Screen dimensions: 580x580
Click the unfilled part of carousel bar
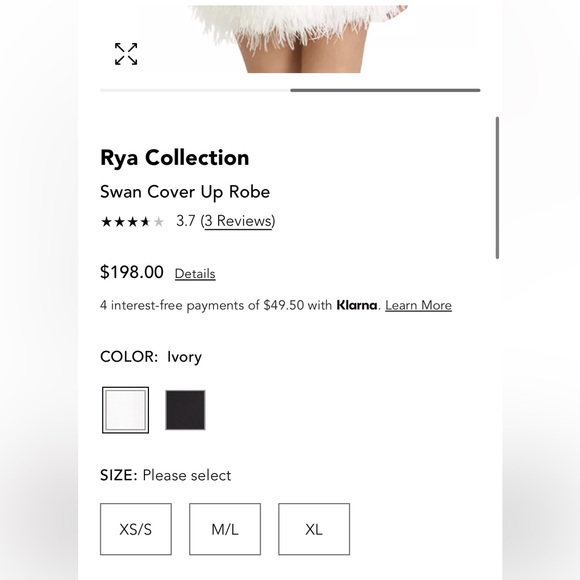[195, 90]
